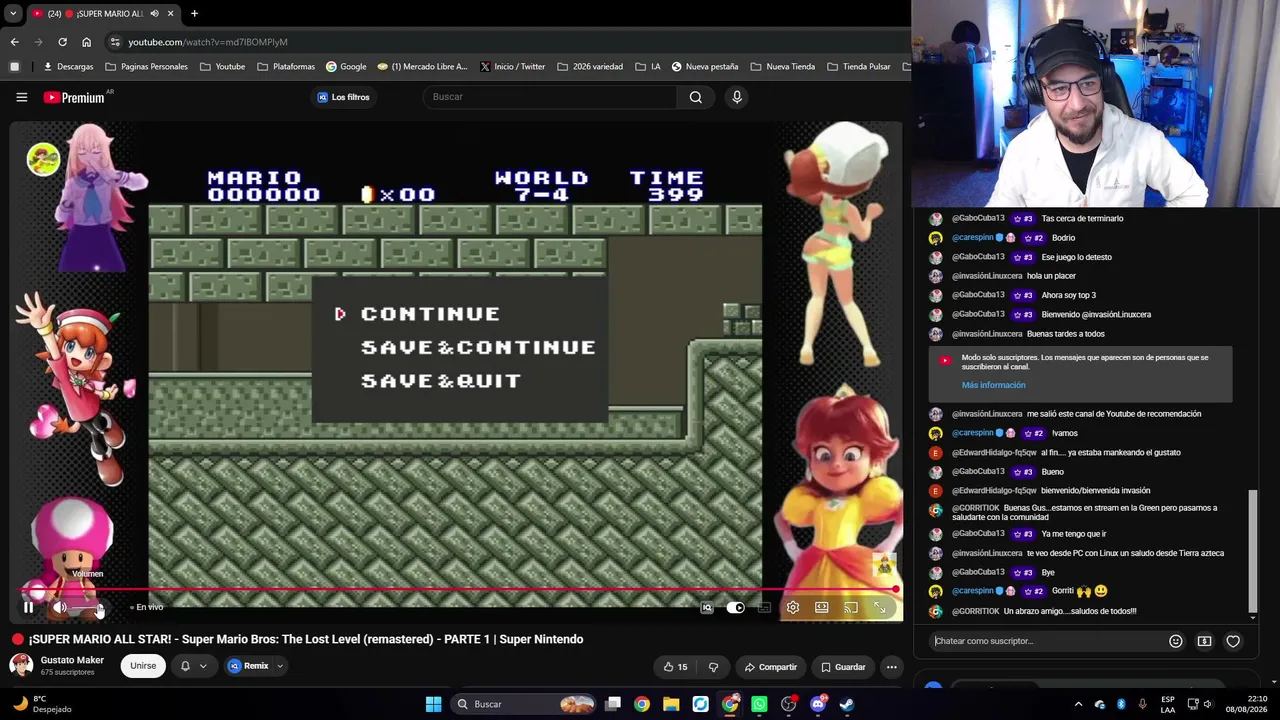The width and height of the screenshot is (1280, 720).
Task: Open the Más información link in chat
Action: (x=993, y=385)
